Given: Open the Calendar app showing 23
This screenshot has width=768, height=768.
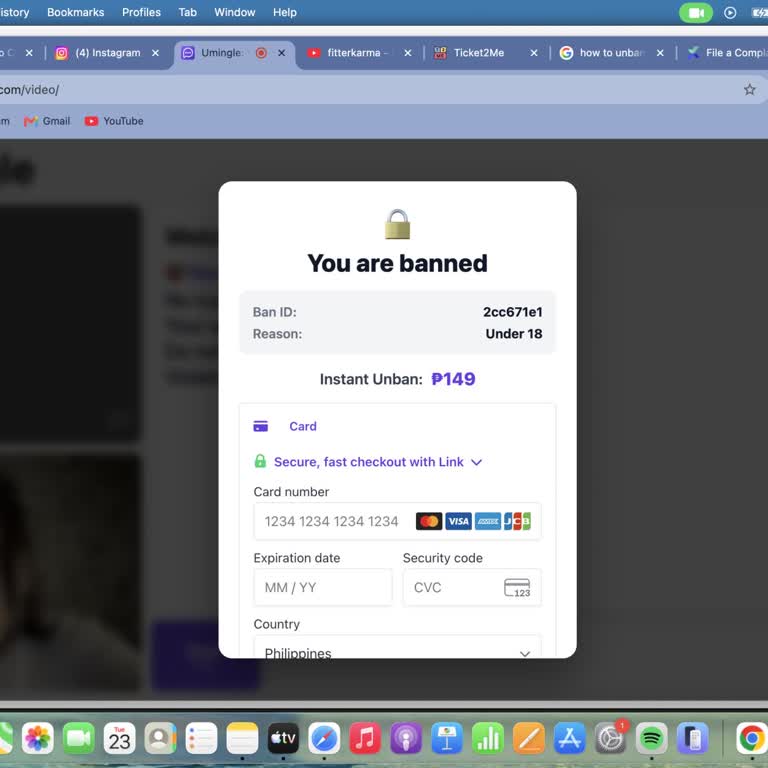Looking at the screenshot, I should pyautogui.click(x=120, y=738).
